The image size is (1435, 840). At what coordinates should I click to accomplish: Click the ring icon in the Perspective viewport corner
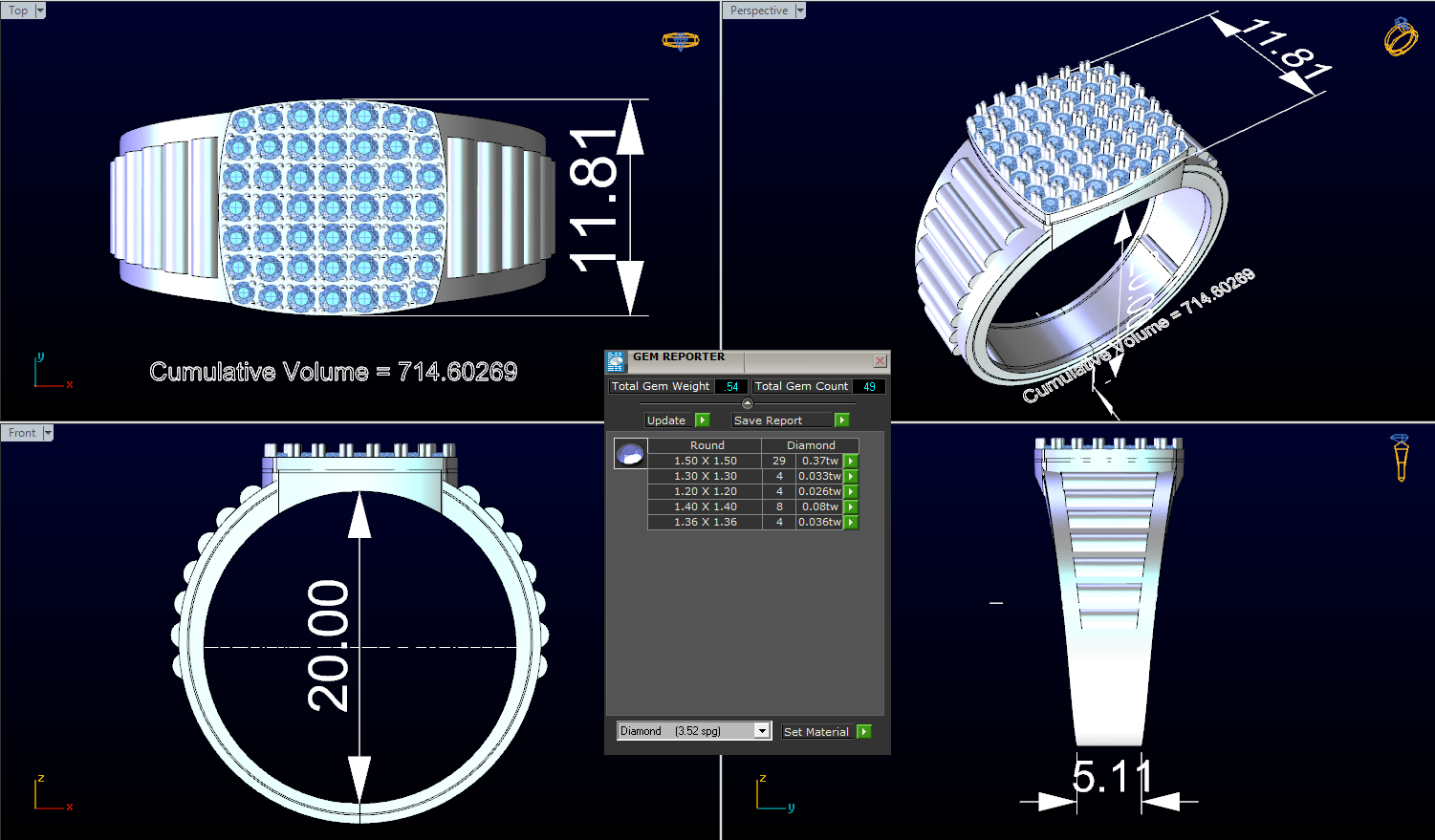point(1400,38)
